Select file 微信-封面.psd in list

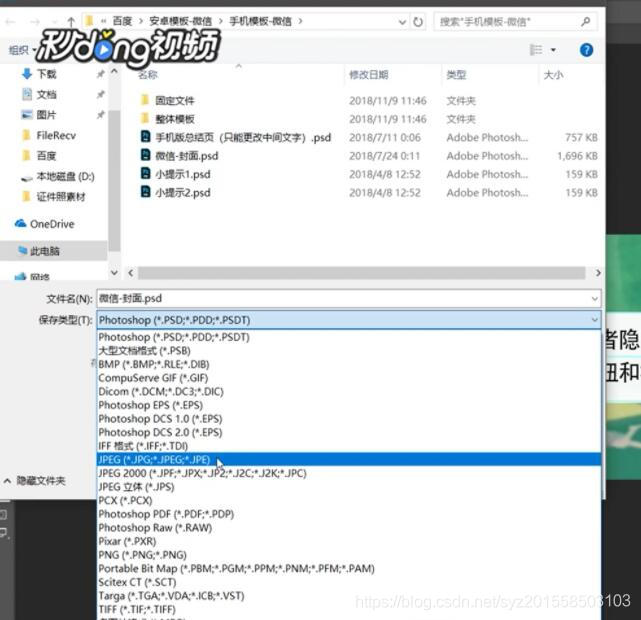(x=187, y=156)
